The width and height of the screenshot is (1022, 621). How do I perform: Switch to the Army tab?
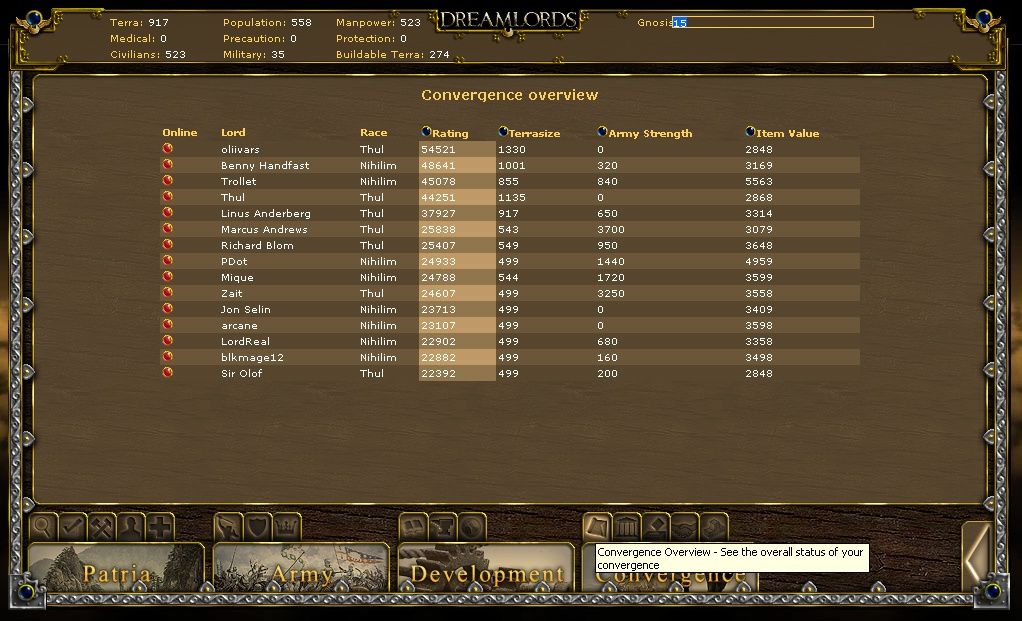(x=301, y=568)
